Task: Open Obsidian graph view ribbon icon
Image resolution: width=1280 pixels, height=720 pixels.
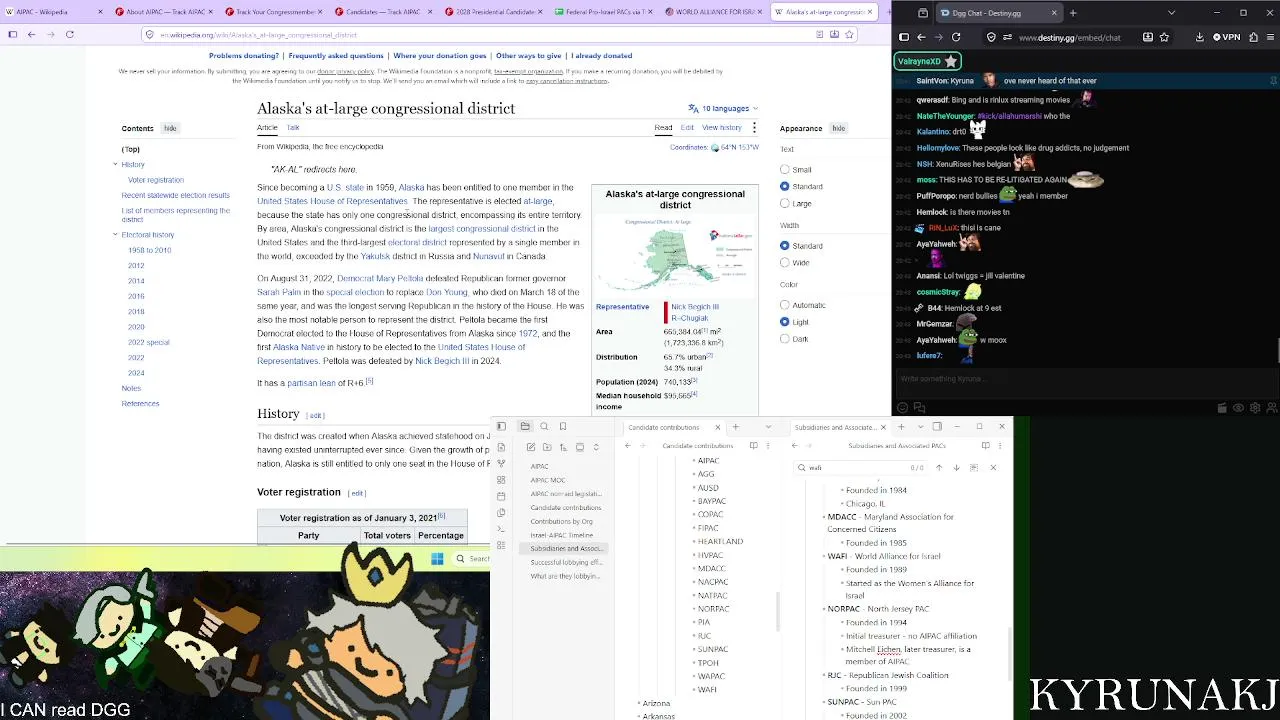Action: pyautogui.click(x=501, y=464)
